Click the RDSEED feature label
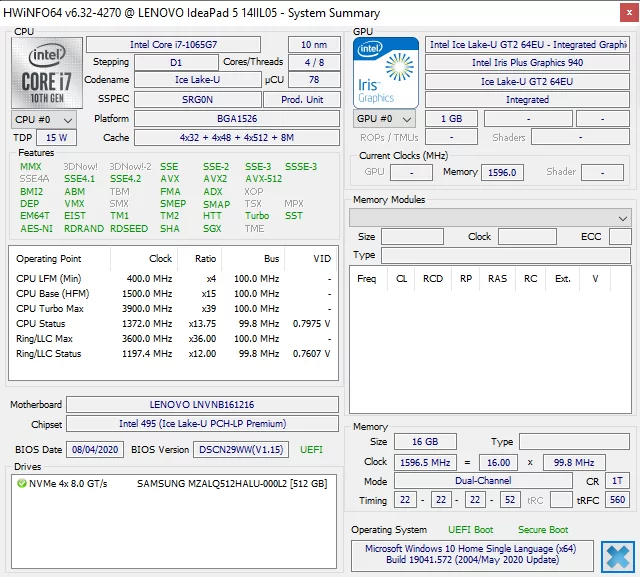640x577 pixels. [x=129, y=229]
